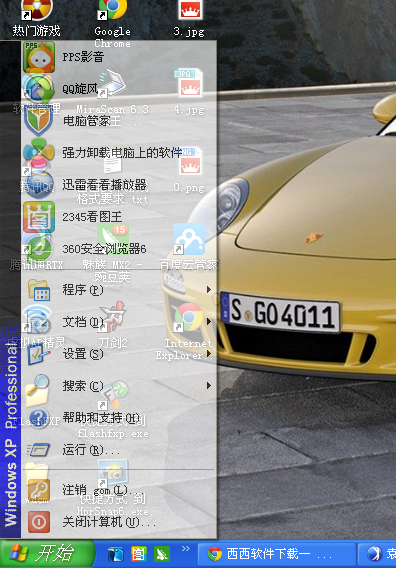Click the 开始 Start button

pyautogui.click(x=47, y=554)
